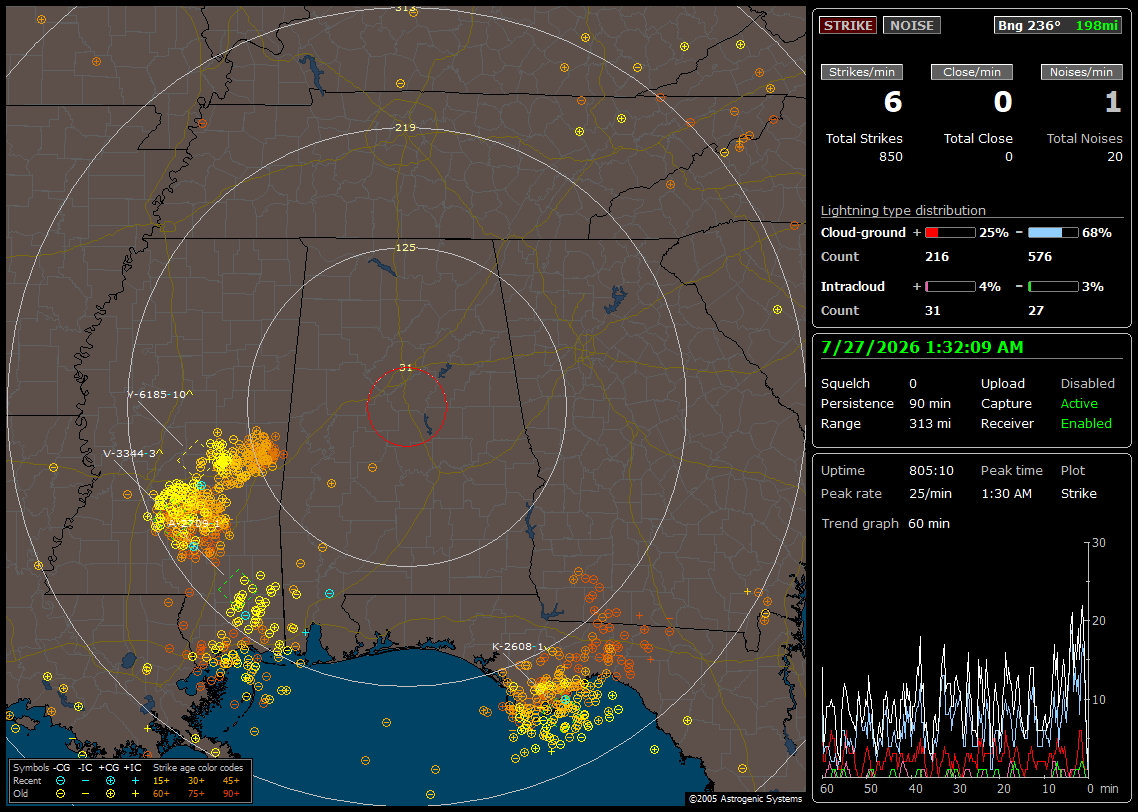
Task: Click the NOISE indicator button
Action: (912, 25)
